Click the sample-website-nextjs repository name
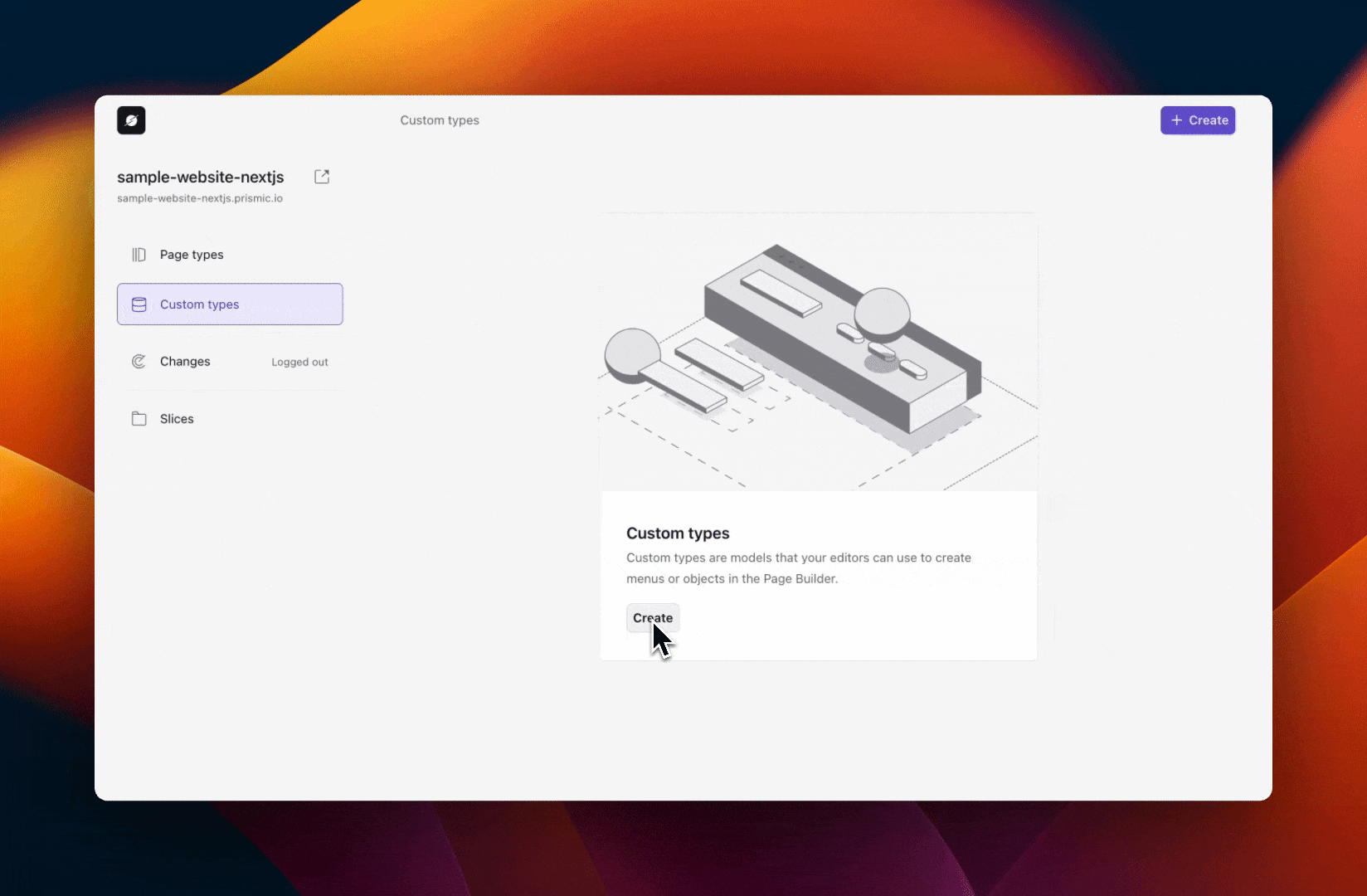 [201, 177]
